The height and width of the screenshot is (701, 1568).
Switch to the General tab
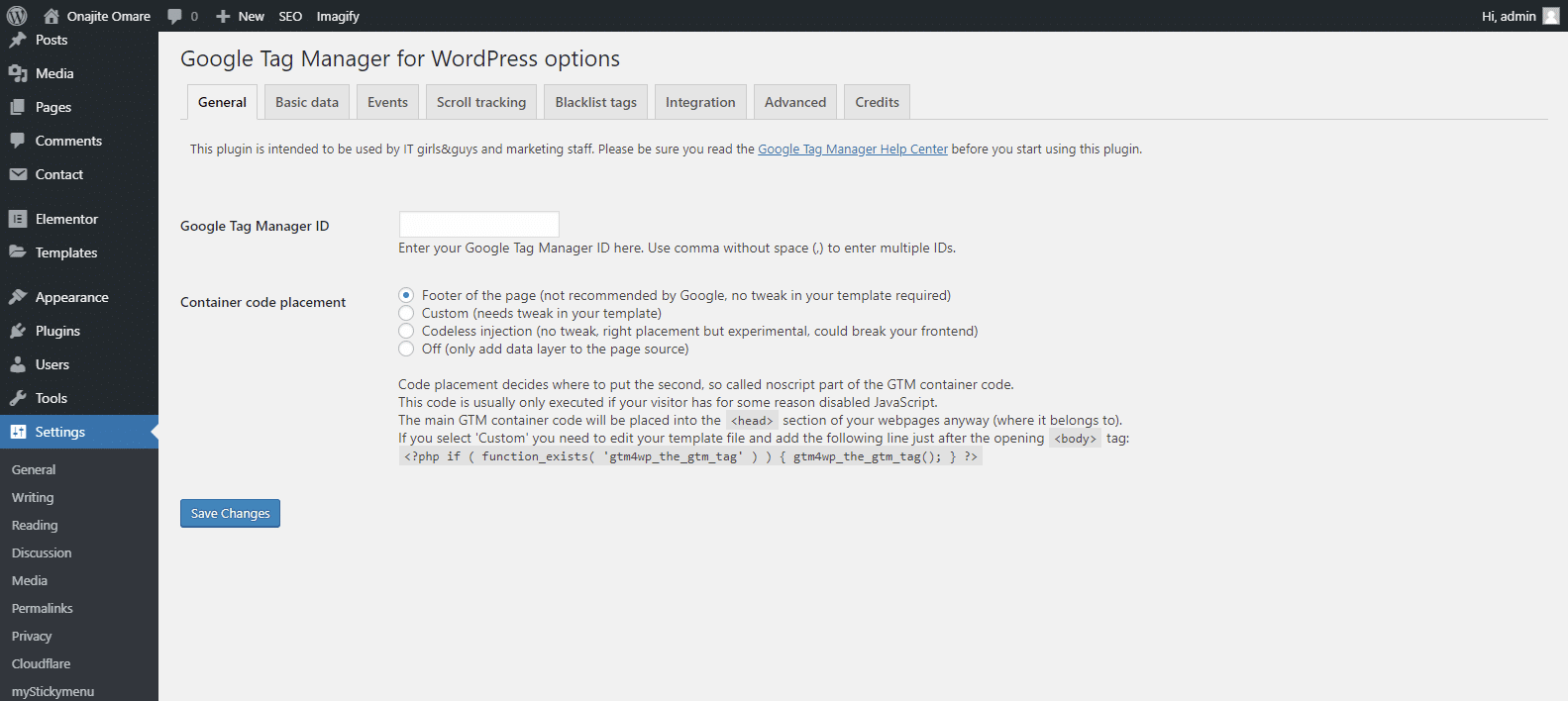point(222,102)
